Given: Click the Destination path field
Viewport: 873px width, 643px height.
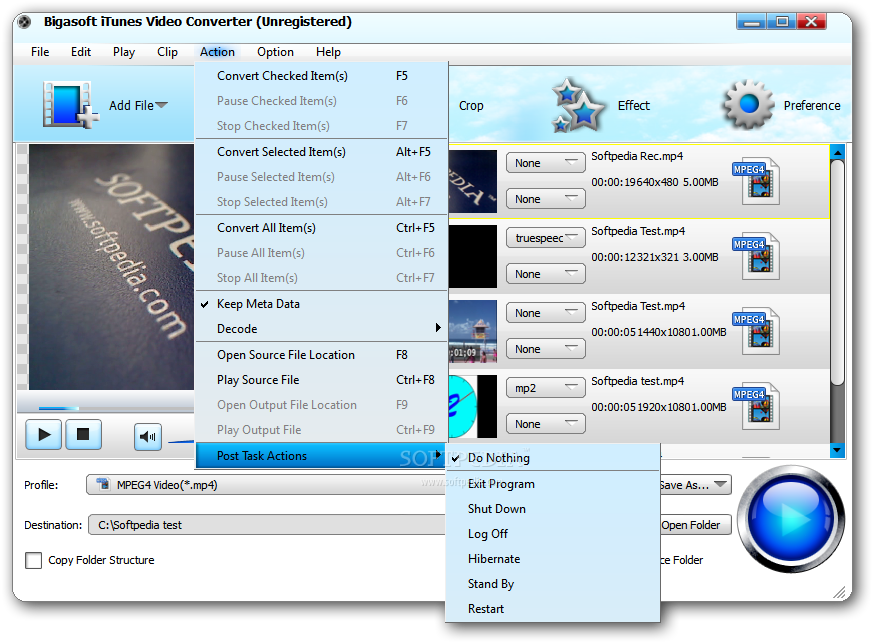Looking at the screenshot, I should coord(267,525).
